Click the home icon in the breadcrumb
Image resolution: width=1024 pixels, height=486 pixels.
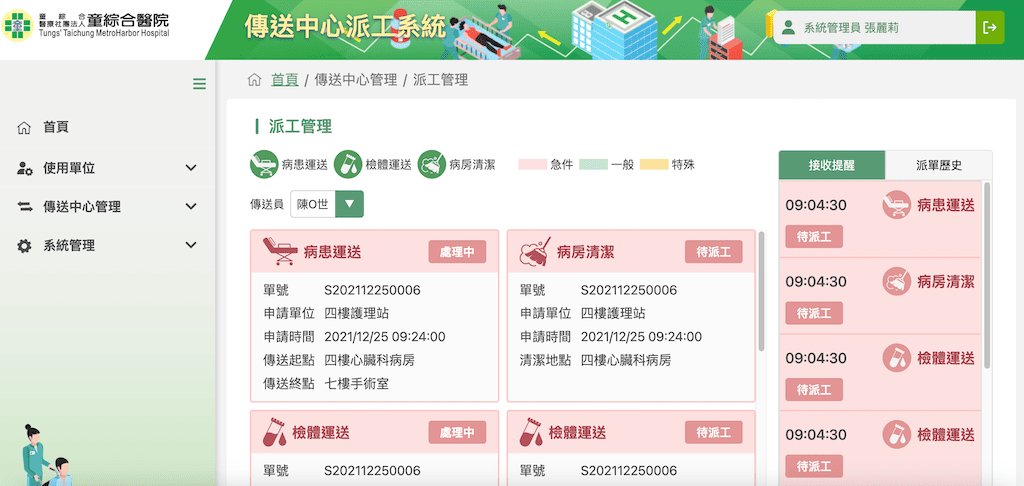(x=254, y=80)
